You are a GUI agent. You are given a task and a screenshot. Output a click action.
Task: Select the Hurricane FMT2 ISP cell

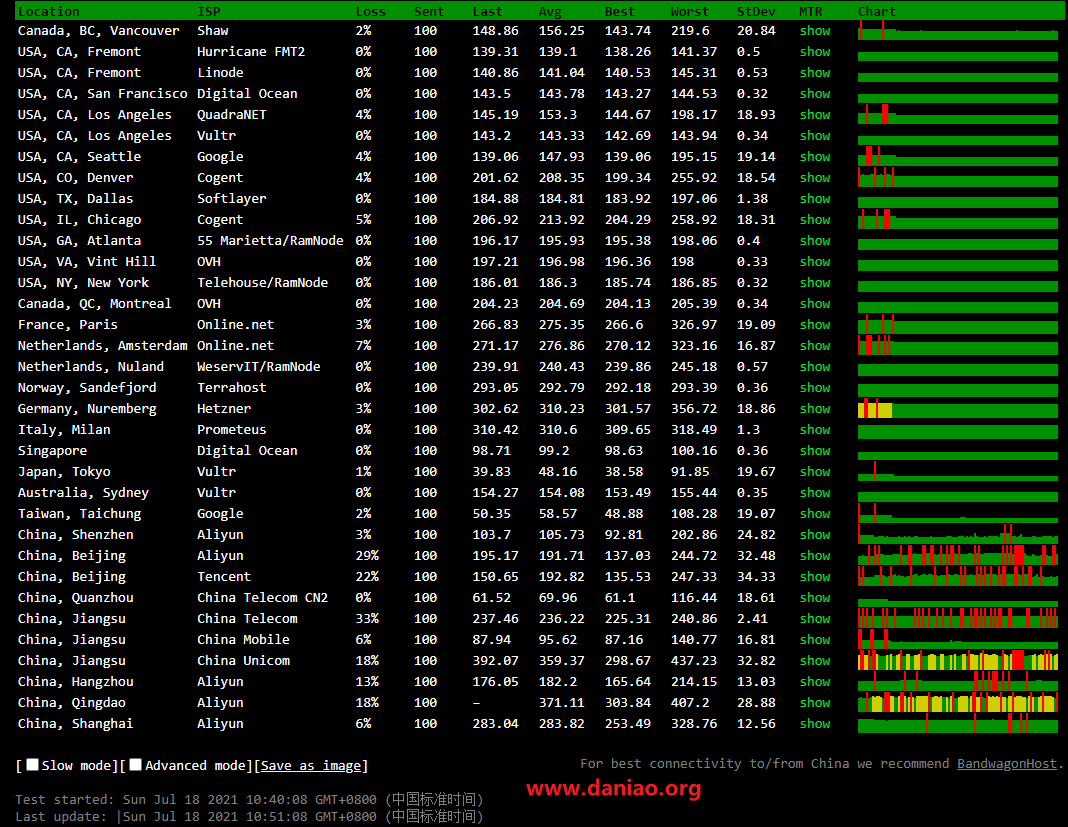tap(251, 52)
